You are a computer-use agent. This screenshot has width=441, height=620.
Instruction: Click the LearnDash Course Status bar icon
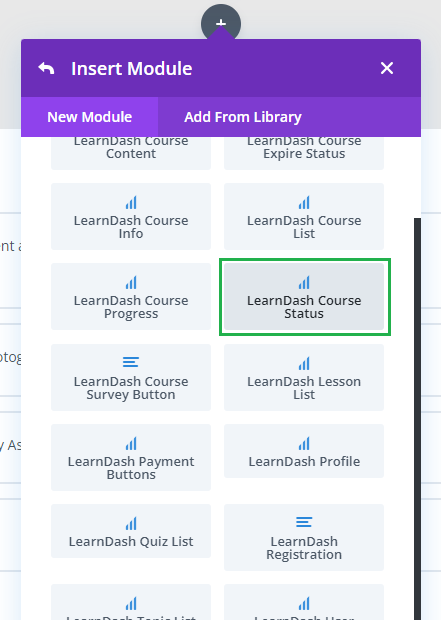coord(304,282)
